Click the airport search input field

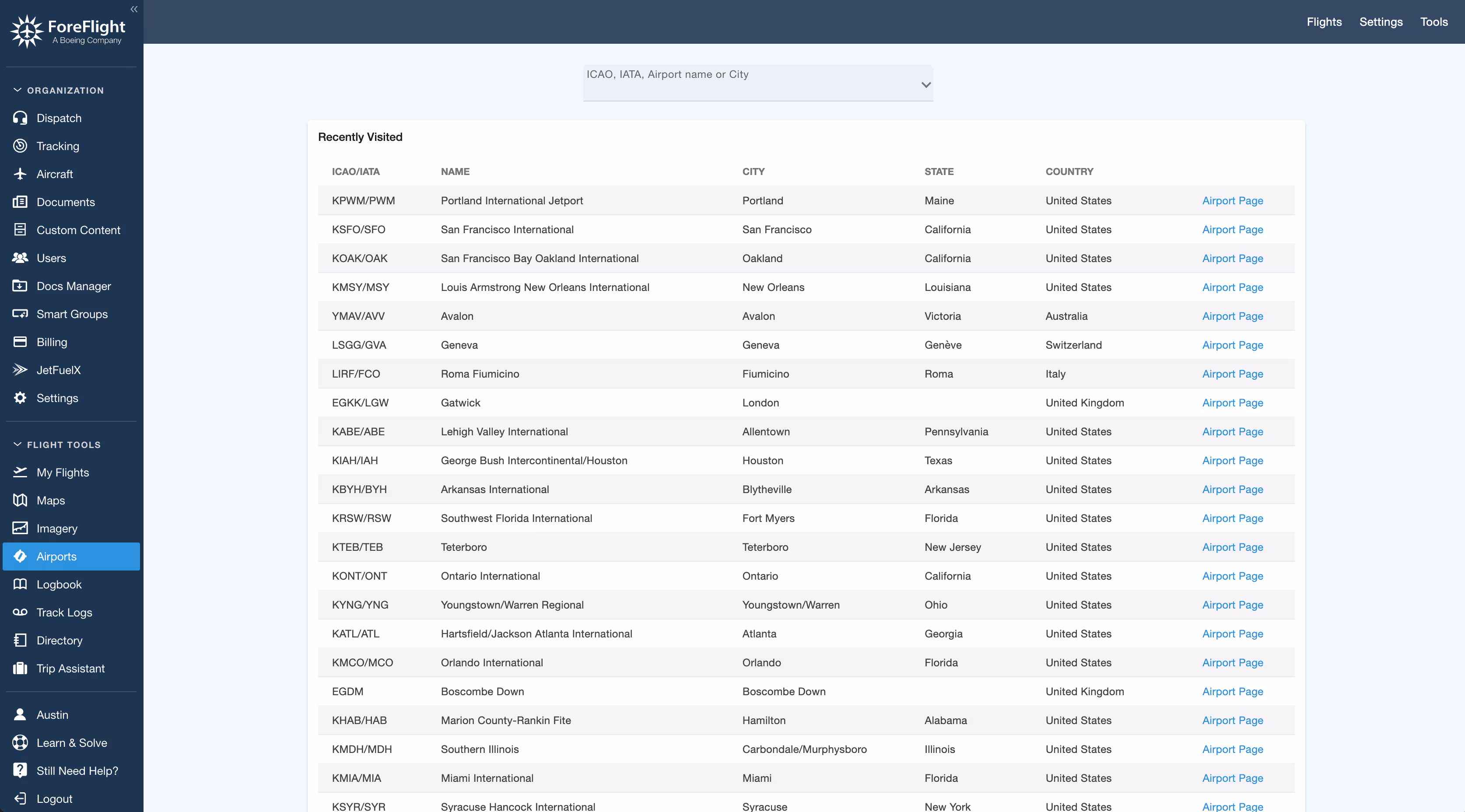745,82
